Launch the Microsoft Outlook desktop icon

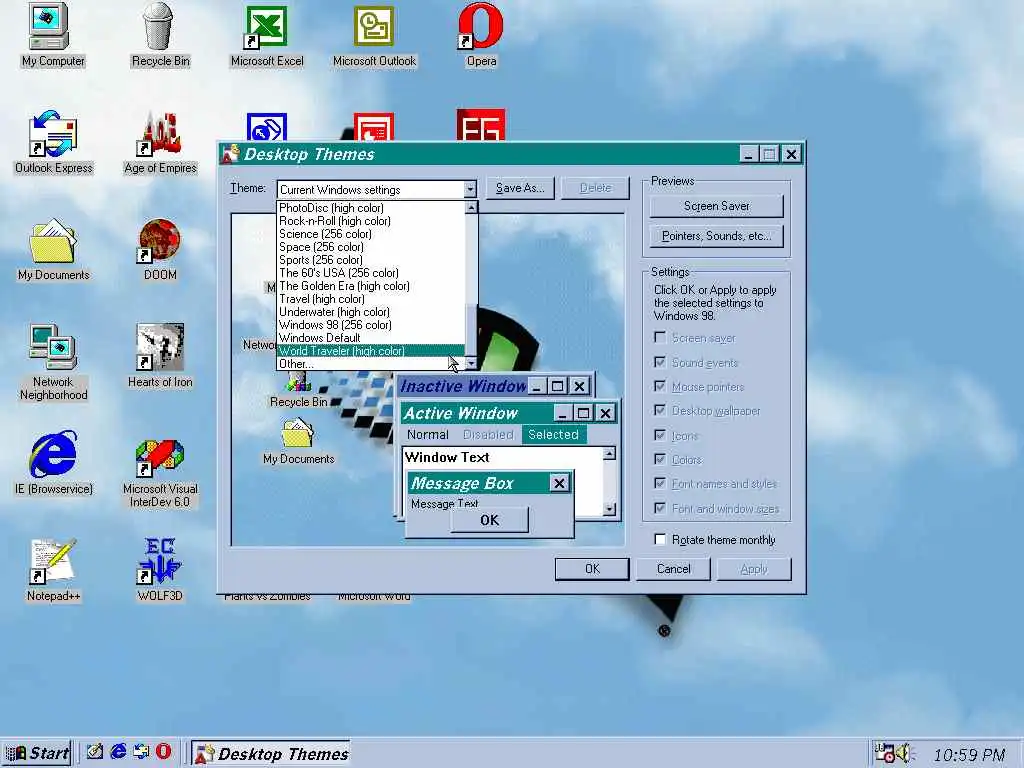click(x=374, y=34)
